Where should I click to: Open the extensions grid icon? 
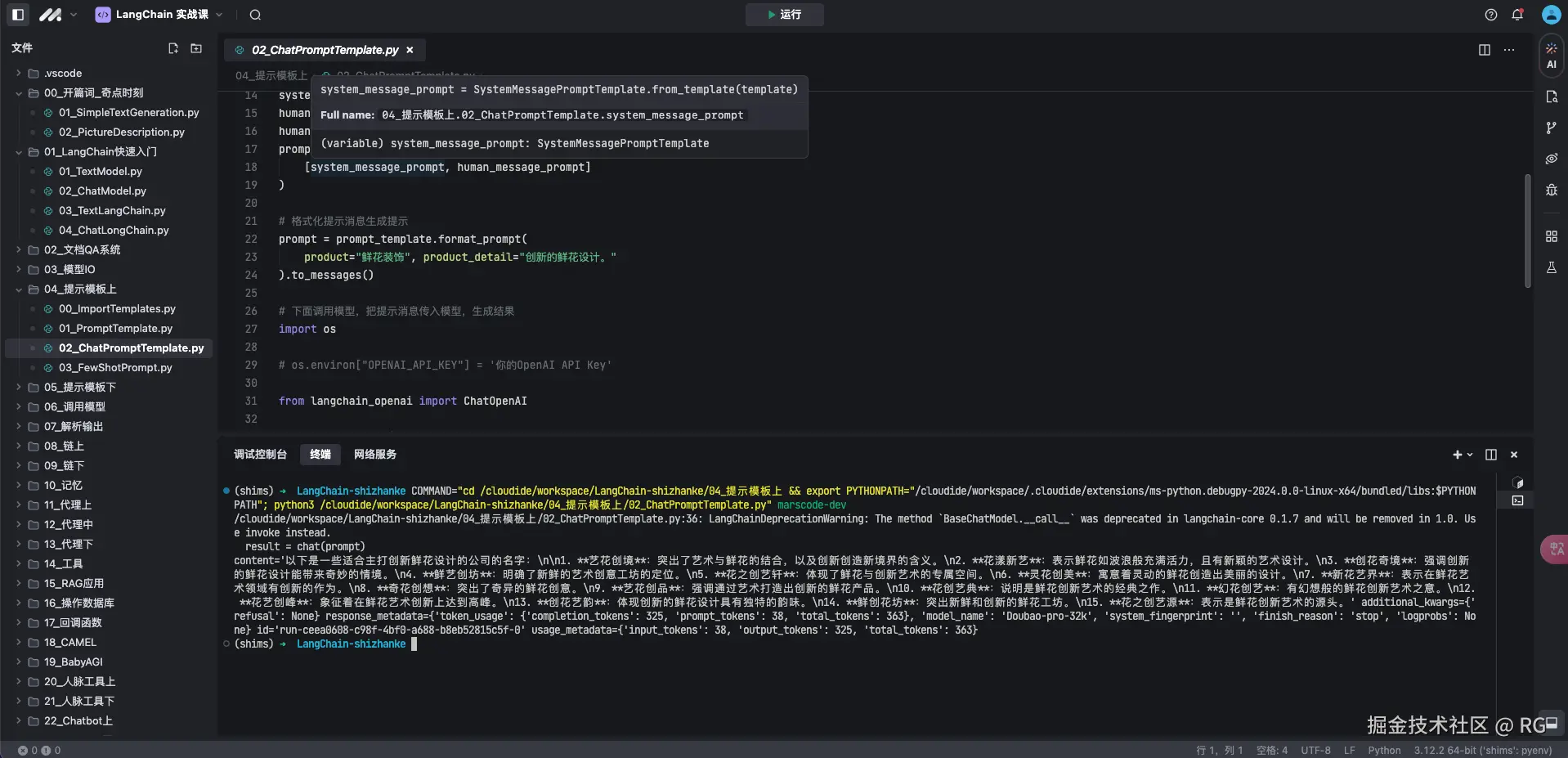point(1552,236)
